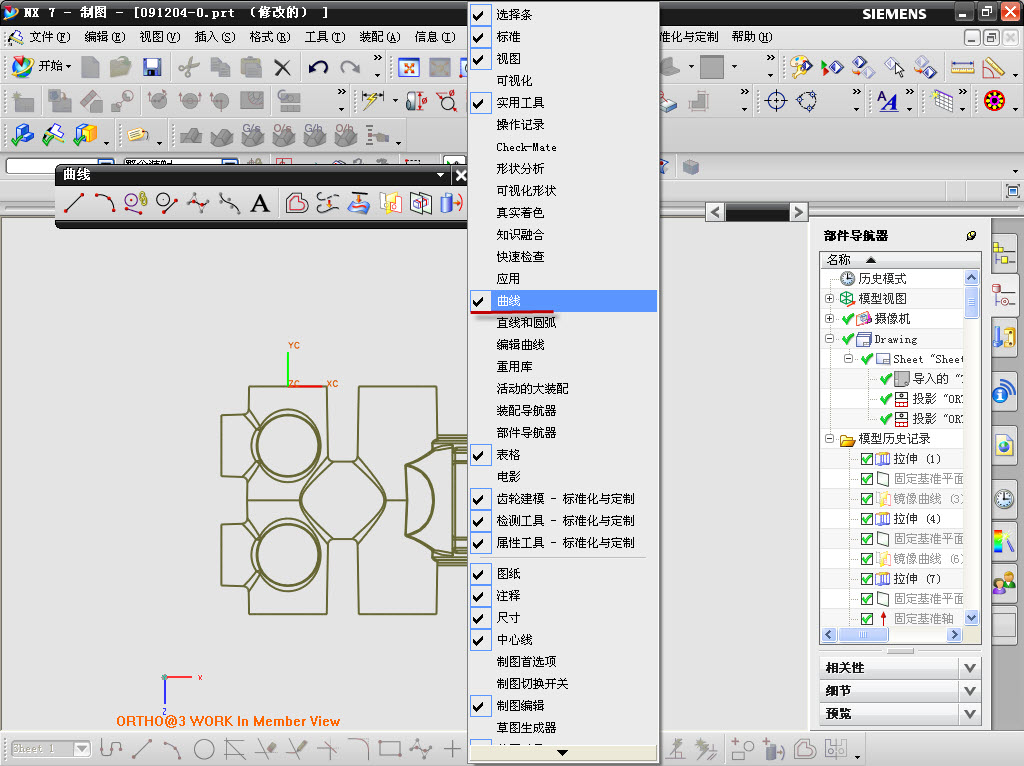The width and height of the screenshot is (1024, 766).
Task: Open the 帮助(H) menu
Action: 752,37
